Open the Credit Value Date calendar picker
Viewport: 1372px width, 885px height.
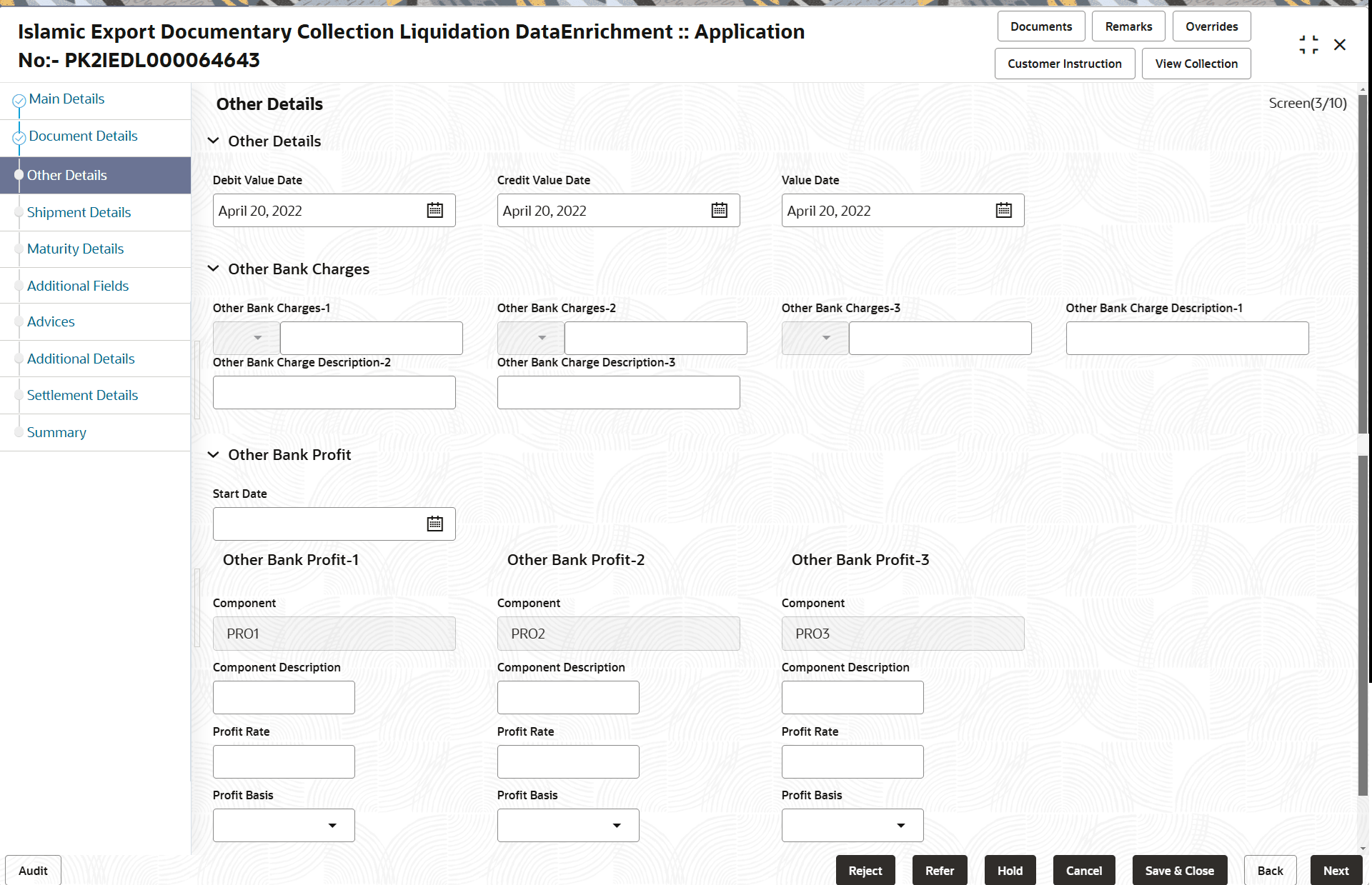pos(719,211)
